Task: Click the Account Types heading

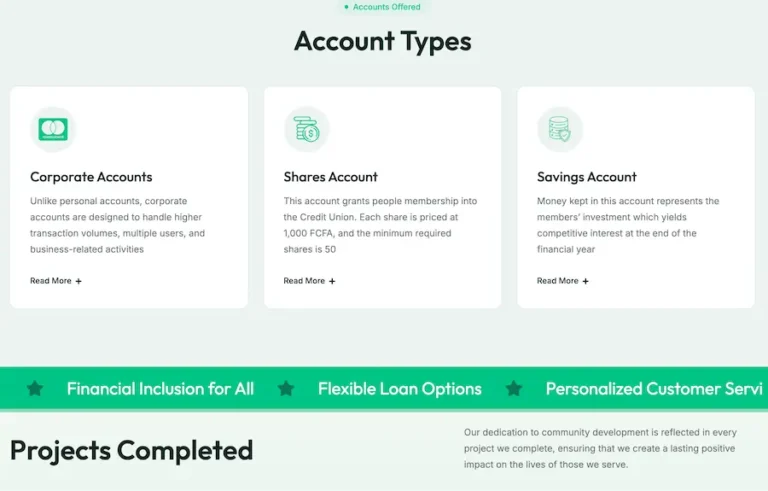Action: point(383,41)
